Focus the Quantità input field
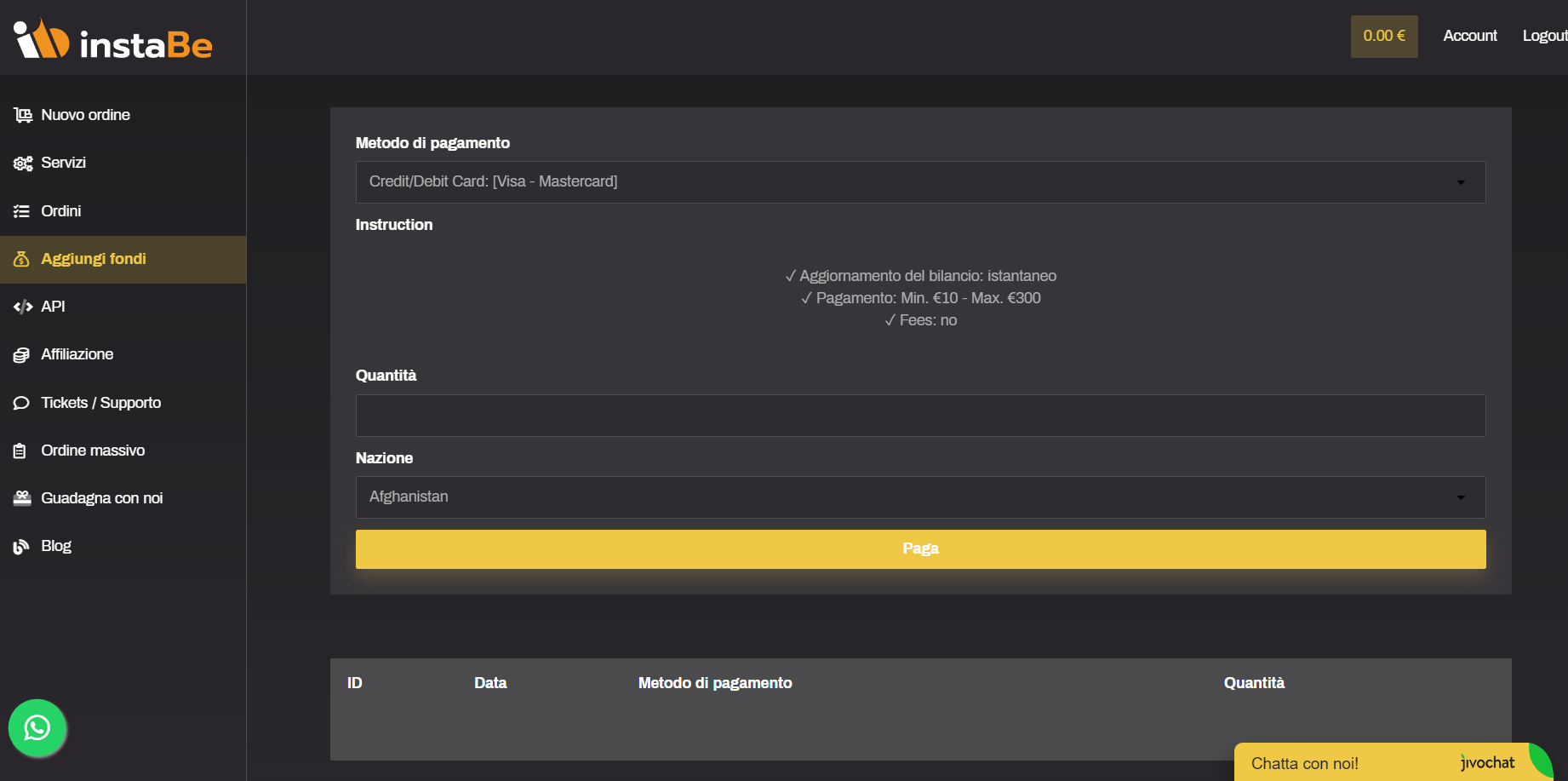Image resolution: width=1568 pixels, height=781 pixels. tap(919, 416)
